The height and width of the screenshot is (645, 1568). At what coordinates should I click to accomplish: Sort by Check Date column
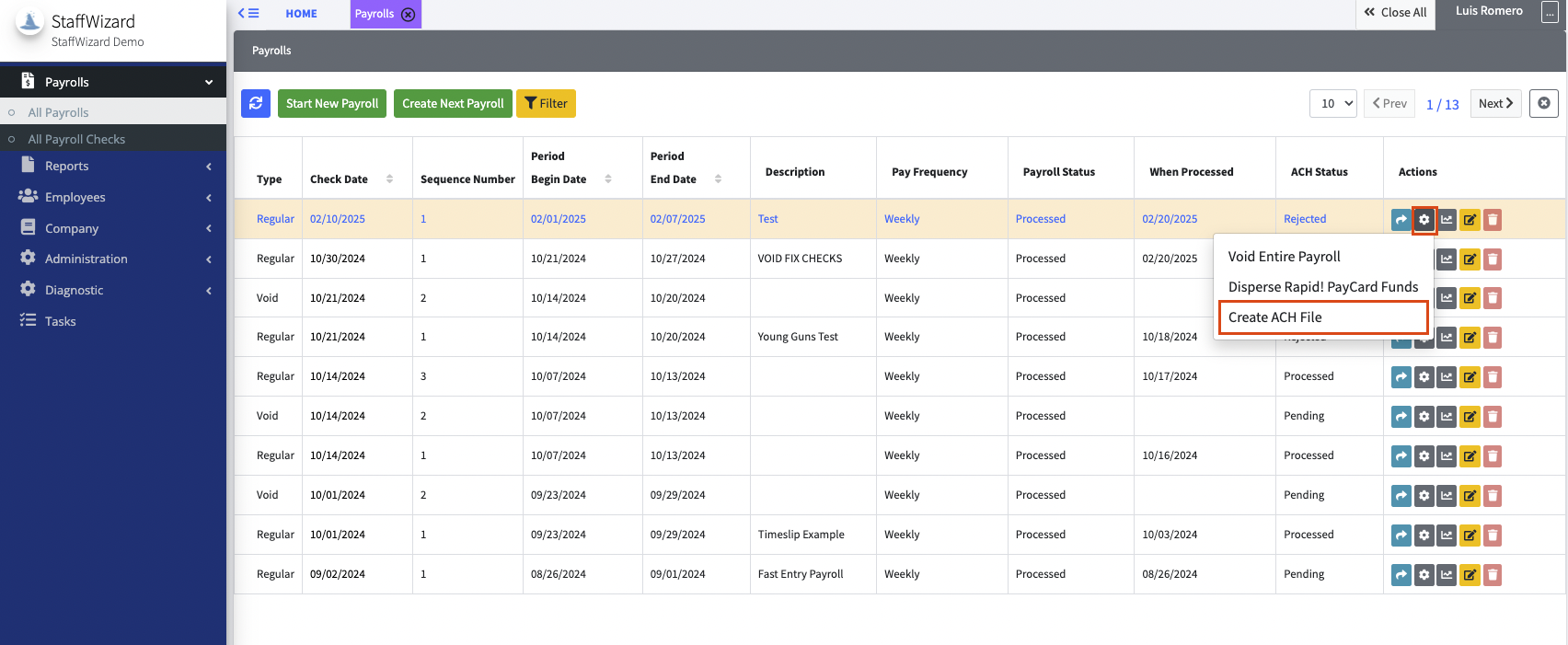point(389,179)
